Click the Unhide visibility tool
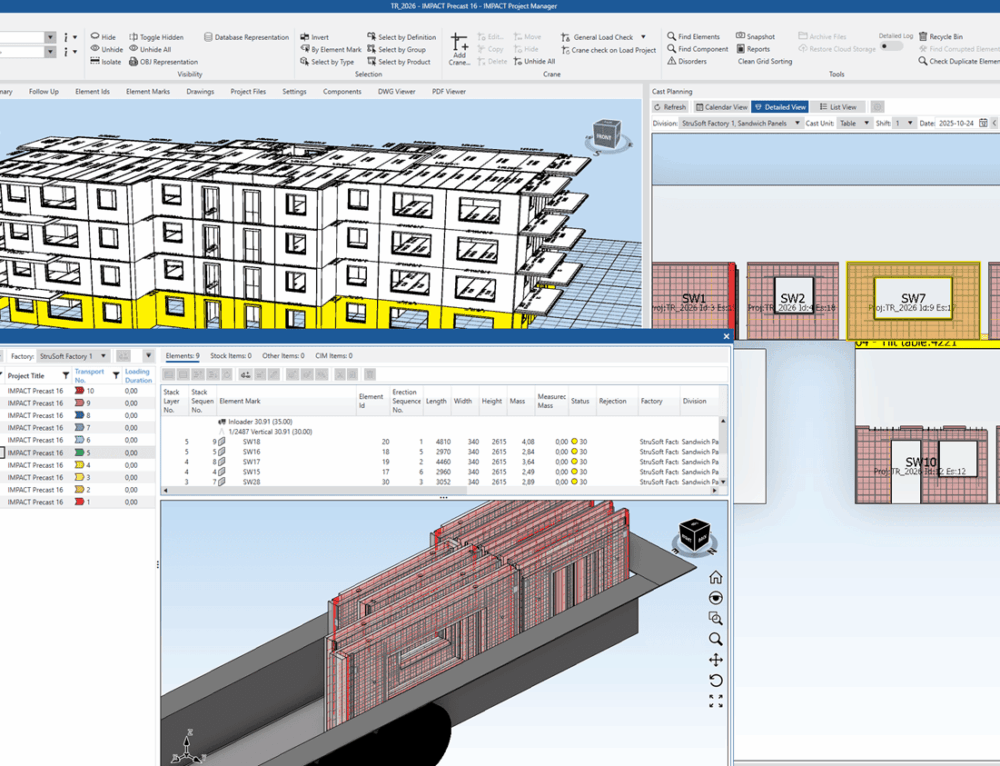This screenshot has height=766, width=1000. (x=107, y=49)
